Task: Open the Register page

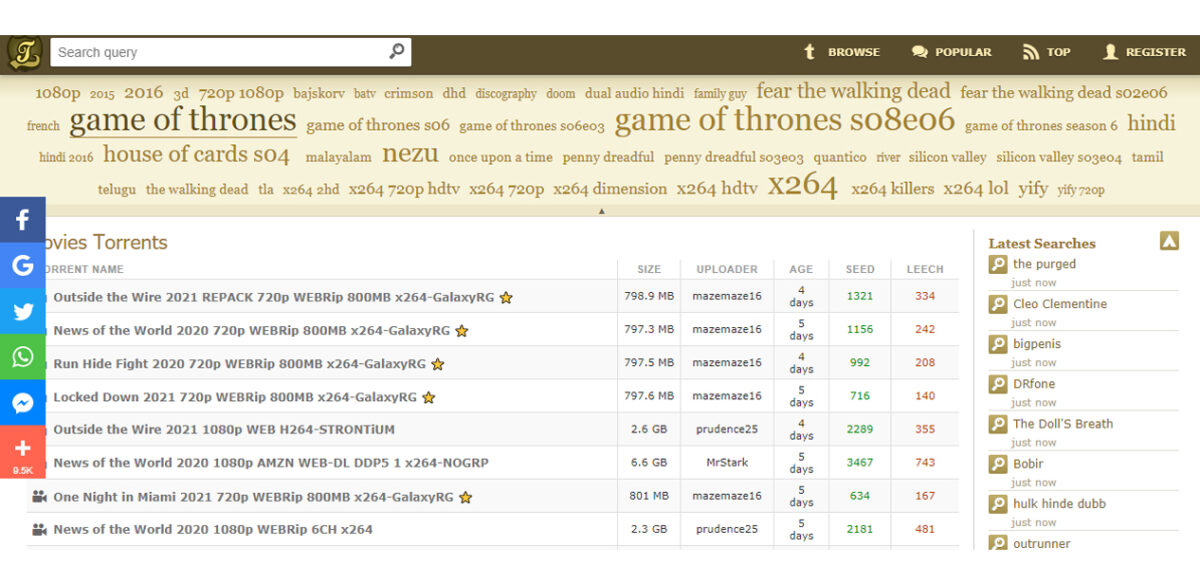Action: click(x=1144, y=52)
